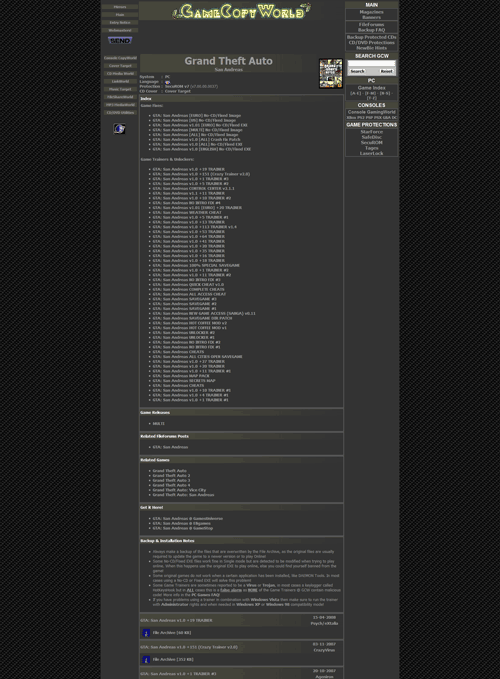Image resolution: width=500 pixels, height=679 pixels.
Task: Open 'San Andreas CONTROL CENTER v3.1.1' link
Action: tap(194, 188)
